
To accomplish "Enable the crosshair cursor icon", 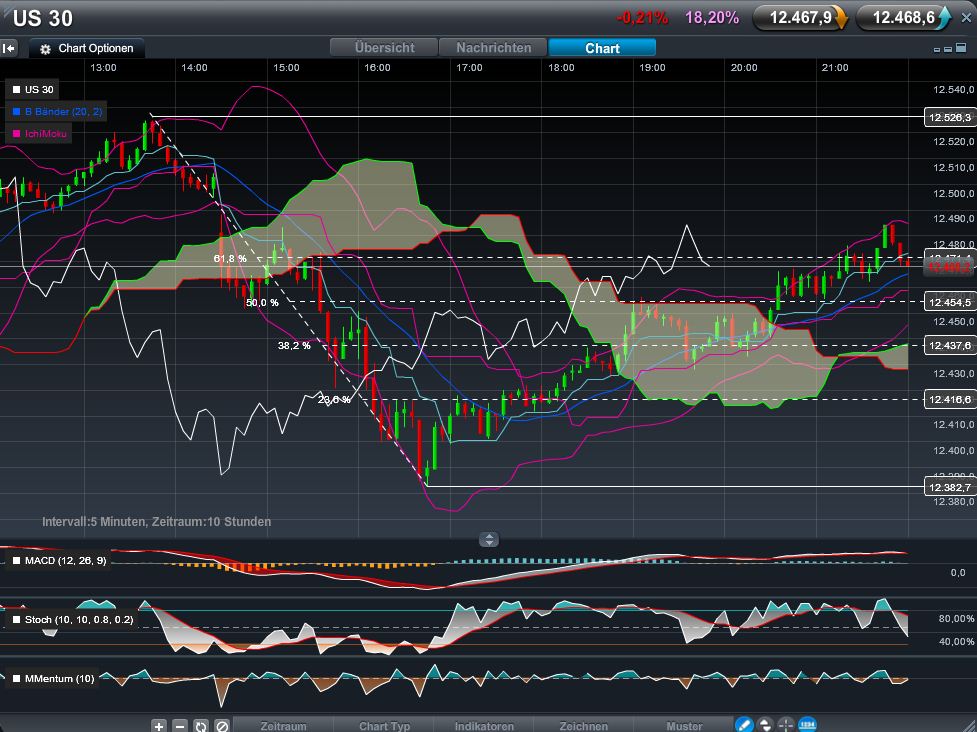I will pyautogui.click(x=787, y=724).
